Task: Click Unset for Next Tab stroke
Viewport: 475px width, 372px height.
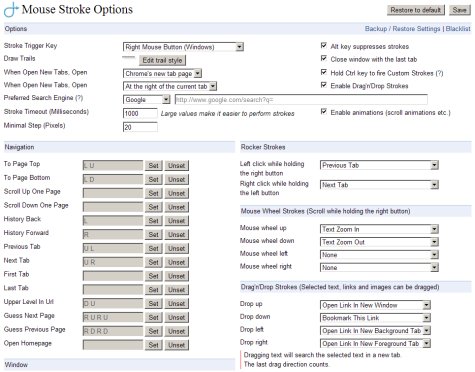Action: (x=177, y=262)
